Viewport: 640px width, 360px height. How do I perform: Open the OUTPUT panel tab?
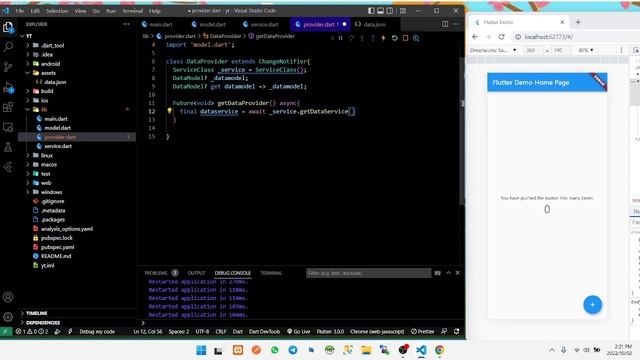(196, 273)
